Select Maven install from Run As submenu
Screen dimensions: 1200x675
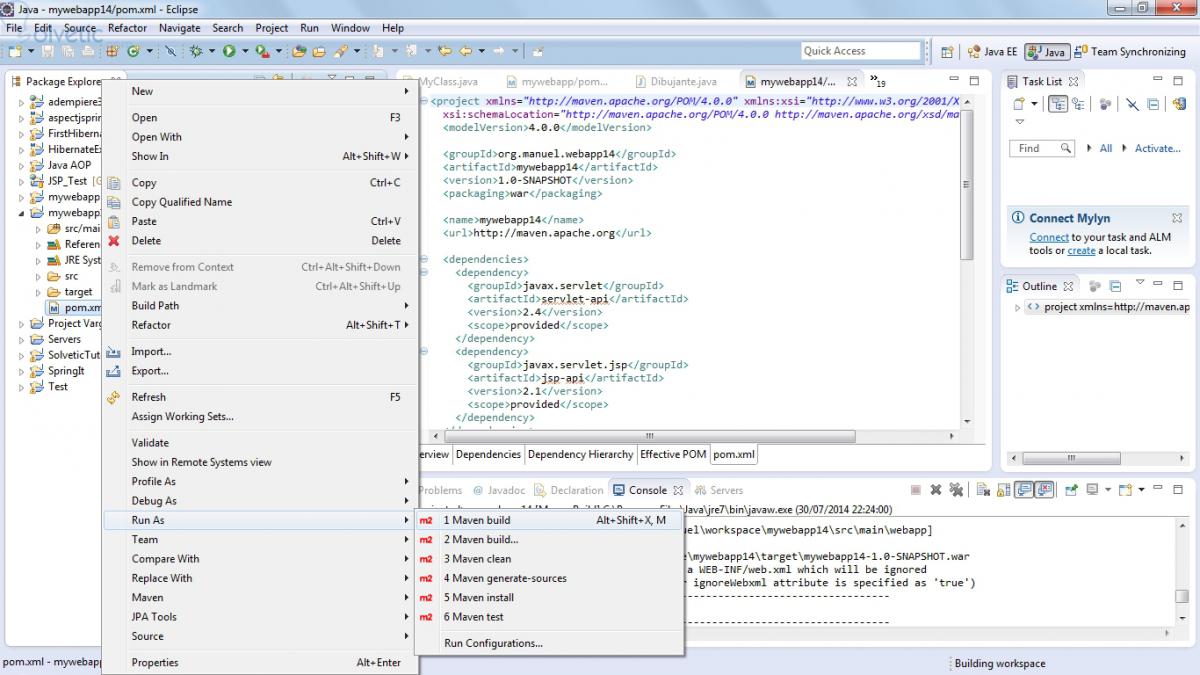[x=478, y=597]
